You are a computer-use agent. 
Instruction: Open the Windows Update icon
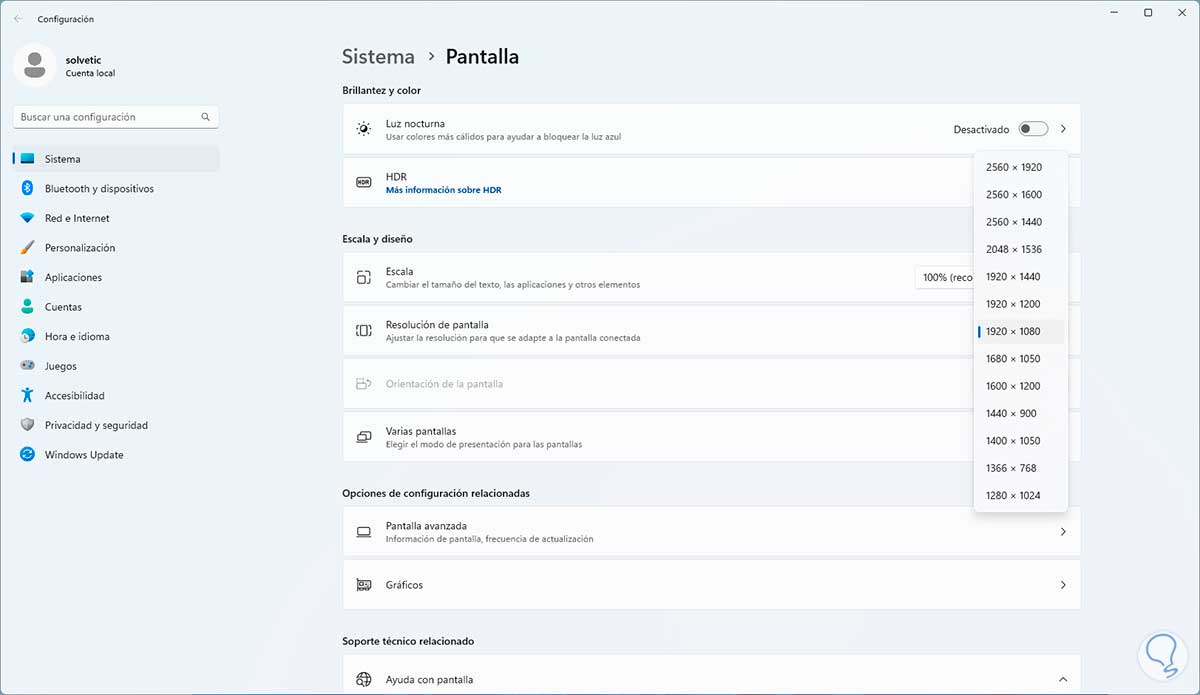pos(27,455)
